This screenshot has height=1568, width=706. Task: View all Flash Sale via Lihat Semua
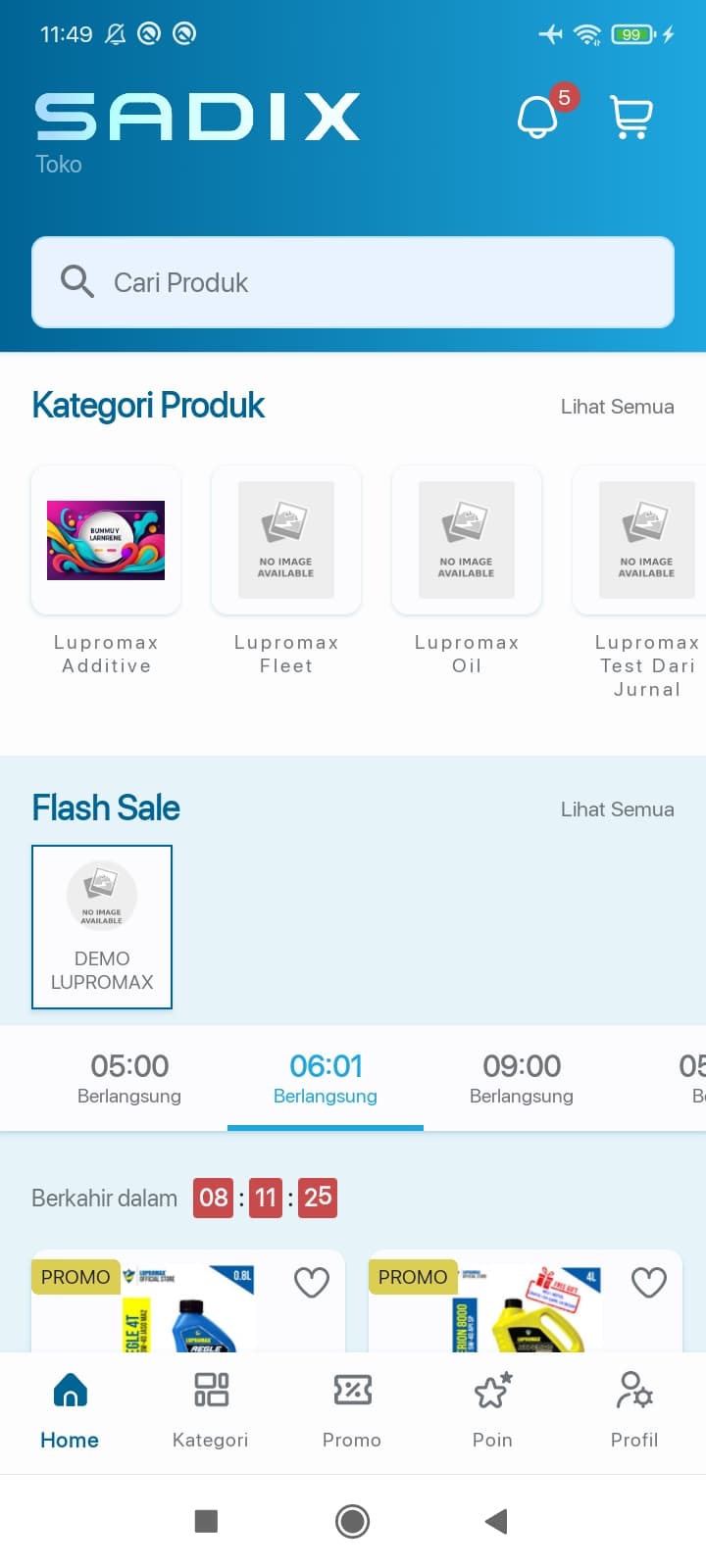coord(617,809)
